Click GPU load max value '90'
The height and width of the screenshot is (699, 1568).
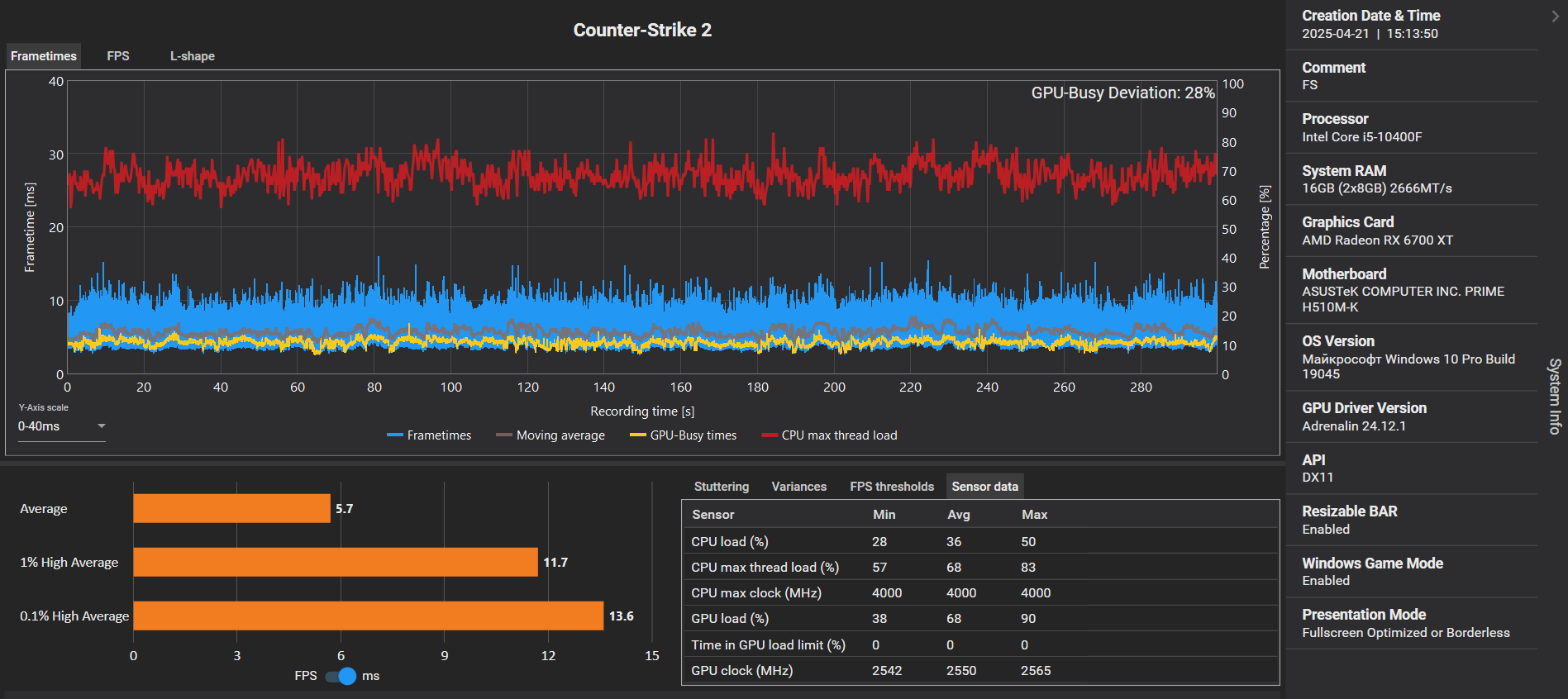tap(1028, 619)
